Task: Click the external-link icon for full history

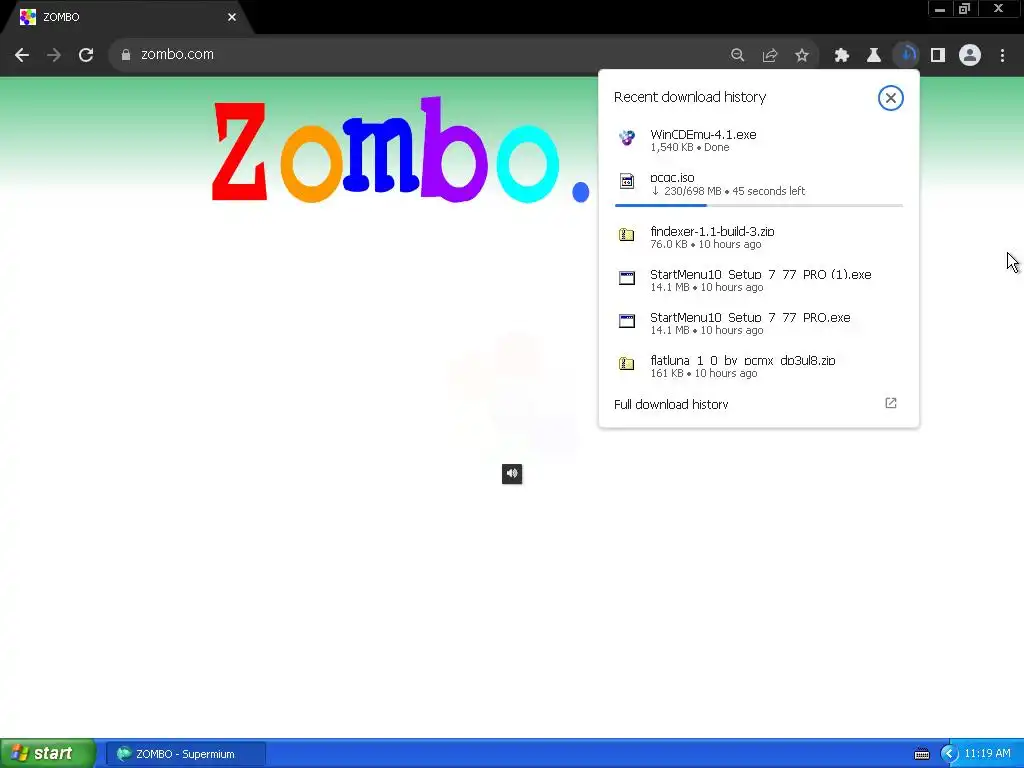Action: (891, 403)
